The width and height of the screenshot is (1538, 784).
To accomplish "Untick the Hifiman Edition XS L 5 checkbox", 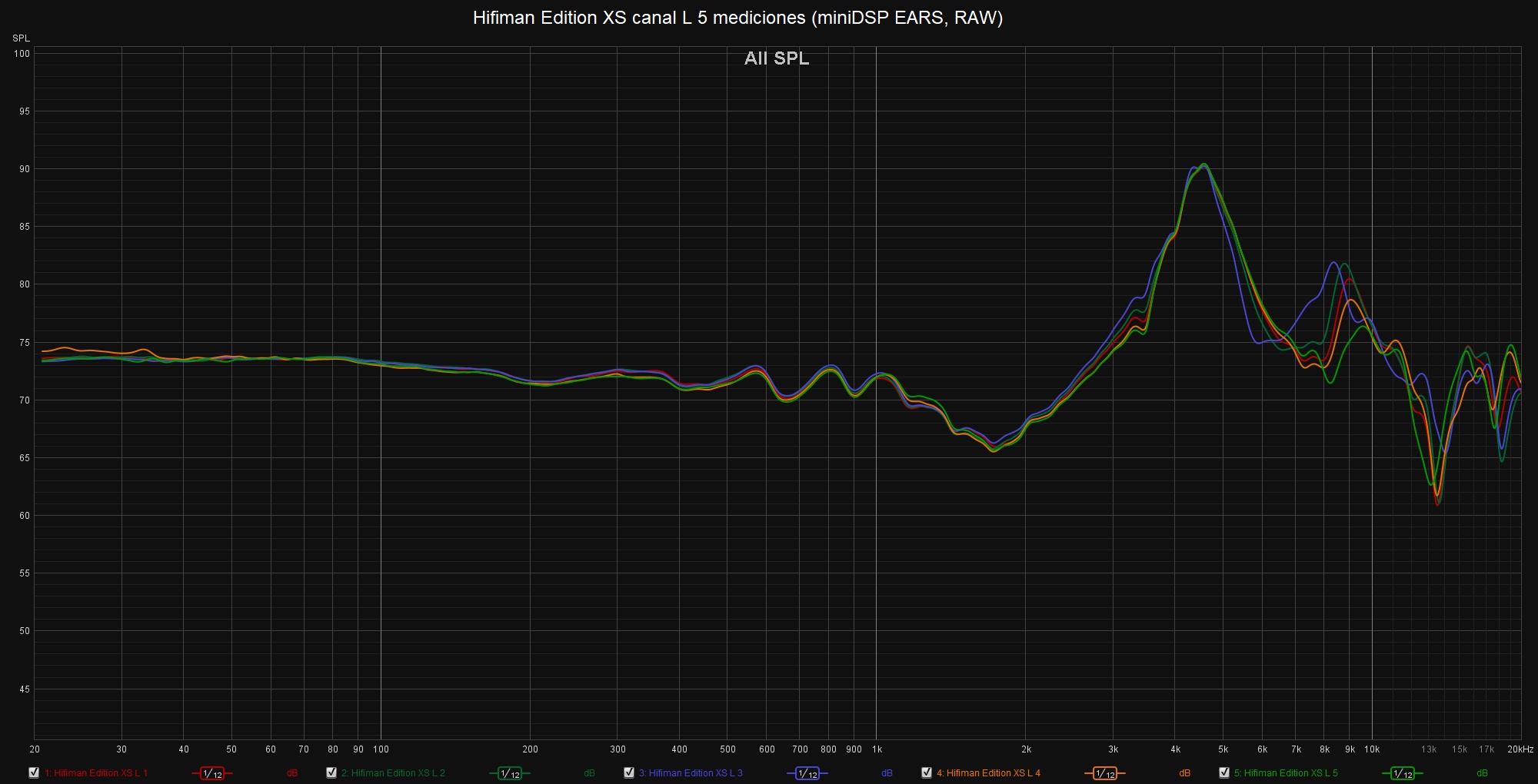I will click(1224, 772).
